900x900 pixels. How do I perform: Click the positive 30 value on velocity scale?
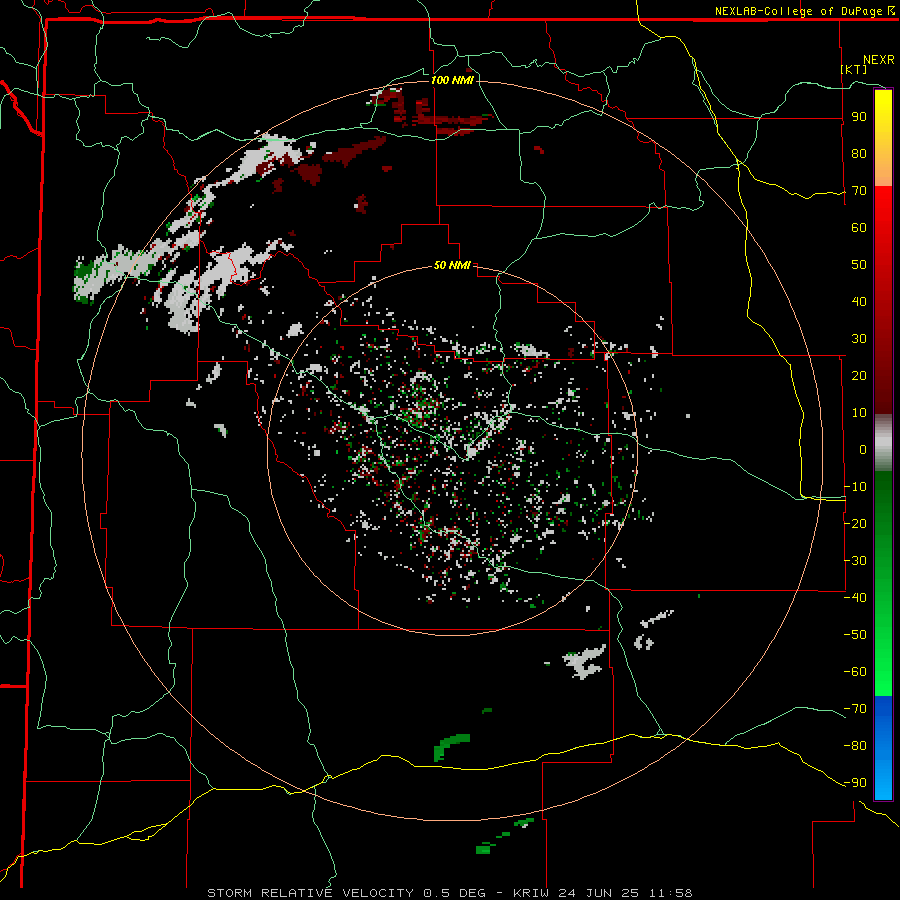[x=859, y=339]
